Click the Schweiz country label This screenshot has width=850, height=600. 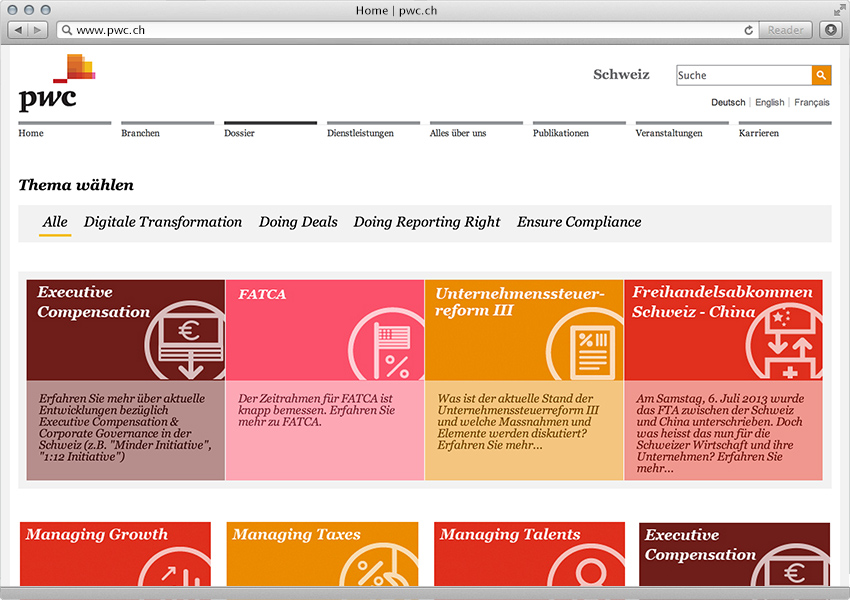[621, 74]
